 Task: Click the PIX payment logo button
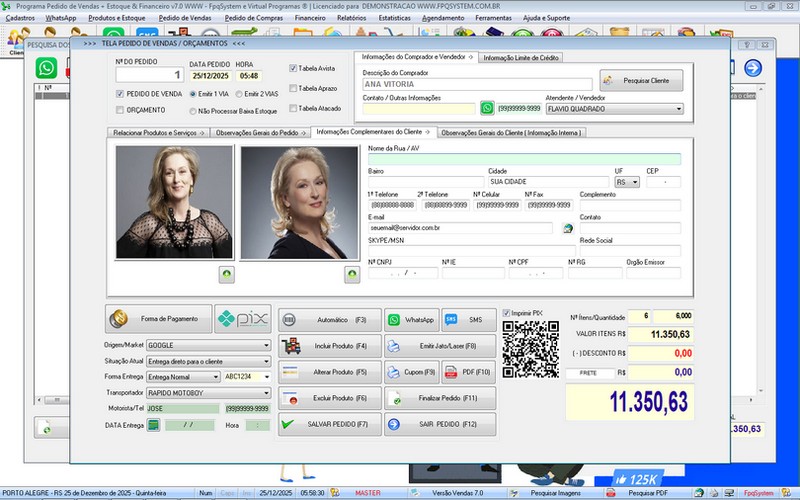click(x=243, y=319)
